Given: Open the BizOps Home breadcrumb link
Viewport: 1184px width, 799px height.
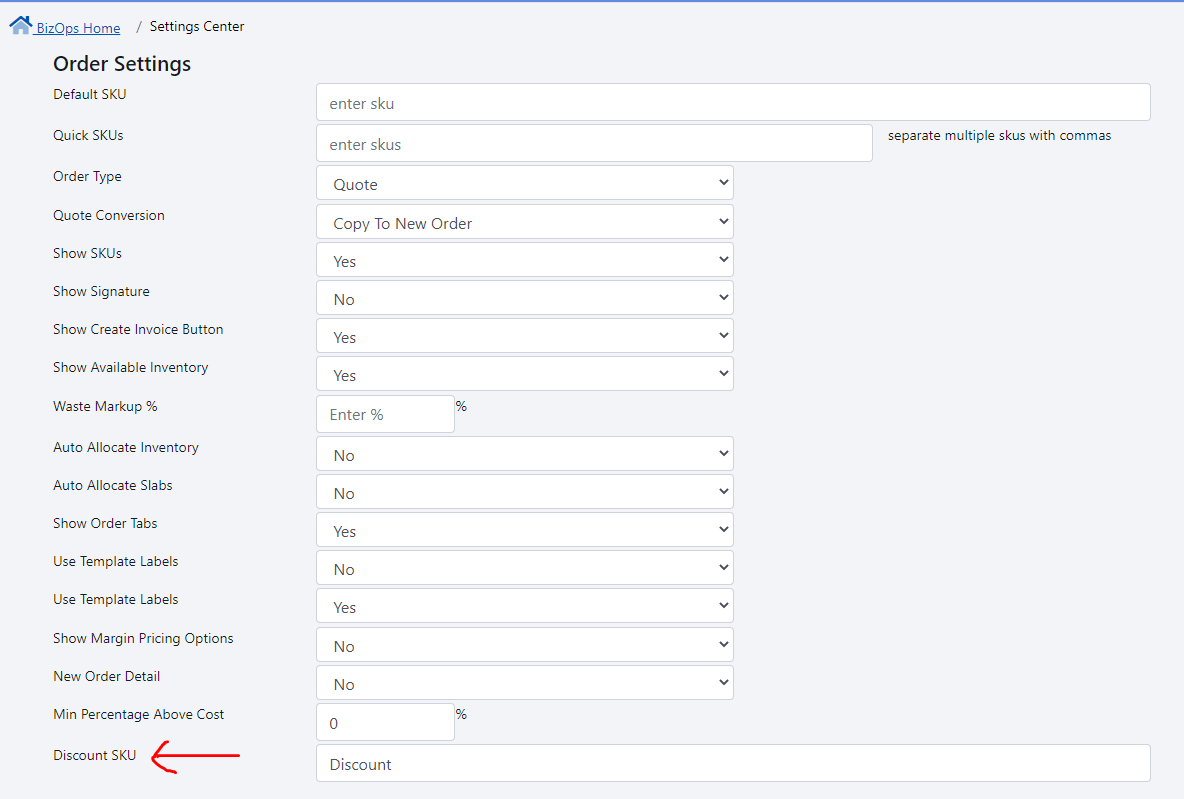Looking at the screenshot, I should [77, 28].
